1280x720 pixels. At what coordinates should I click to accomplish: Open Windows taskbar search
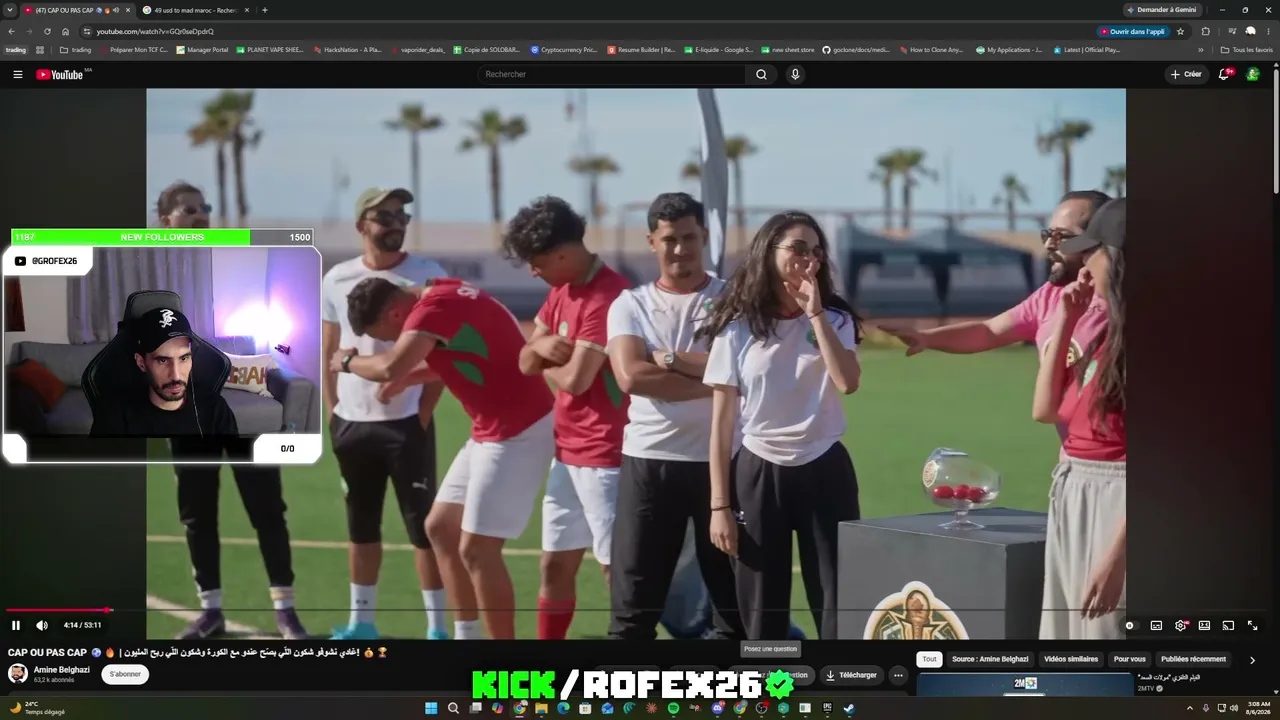pos(453,708)
